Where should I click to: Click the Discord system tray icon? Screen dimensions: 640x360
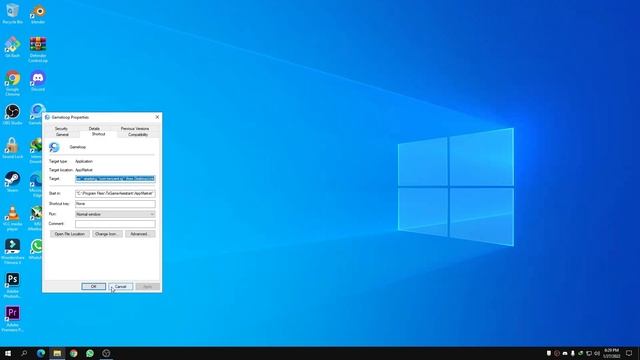click(x=565, y=353)
